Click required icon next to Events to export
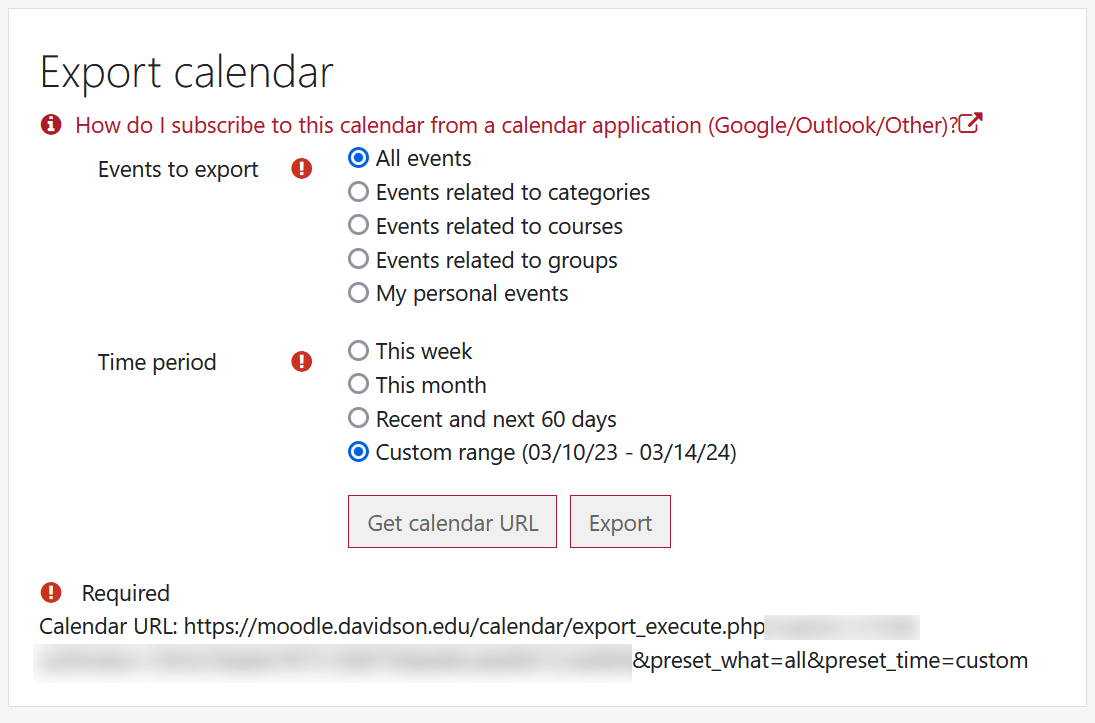This screenshot has height=723, width=1095. tap(302, 169)
